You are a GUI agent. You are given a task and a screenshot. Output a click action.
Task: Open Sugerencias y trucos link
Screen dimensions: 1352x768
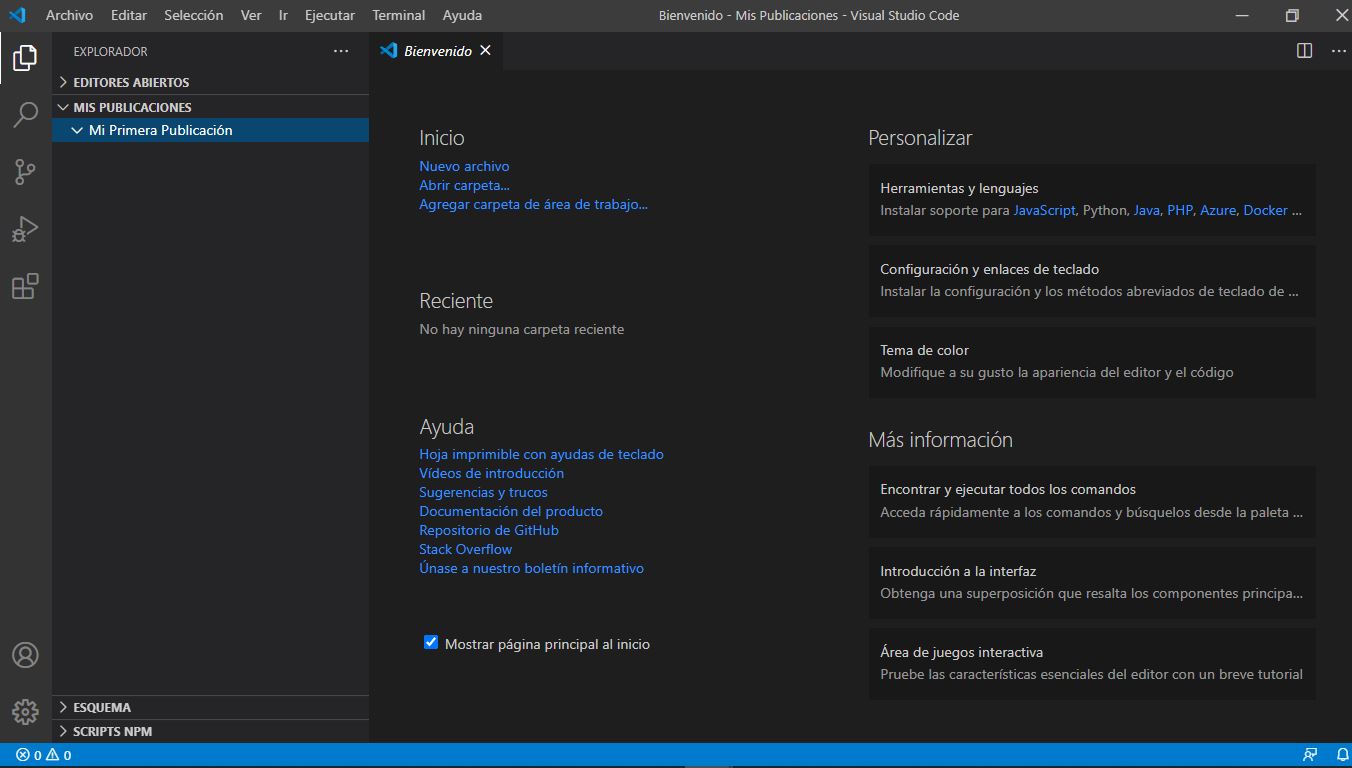(x=483, y=492)
